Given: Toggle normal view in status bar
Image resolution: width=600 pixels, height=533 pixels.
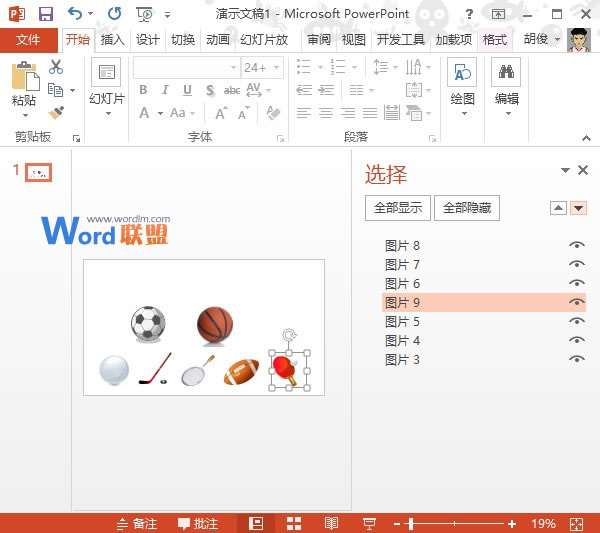Looking at the screenshot, I should coord(256,523).
